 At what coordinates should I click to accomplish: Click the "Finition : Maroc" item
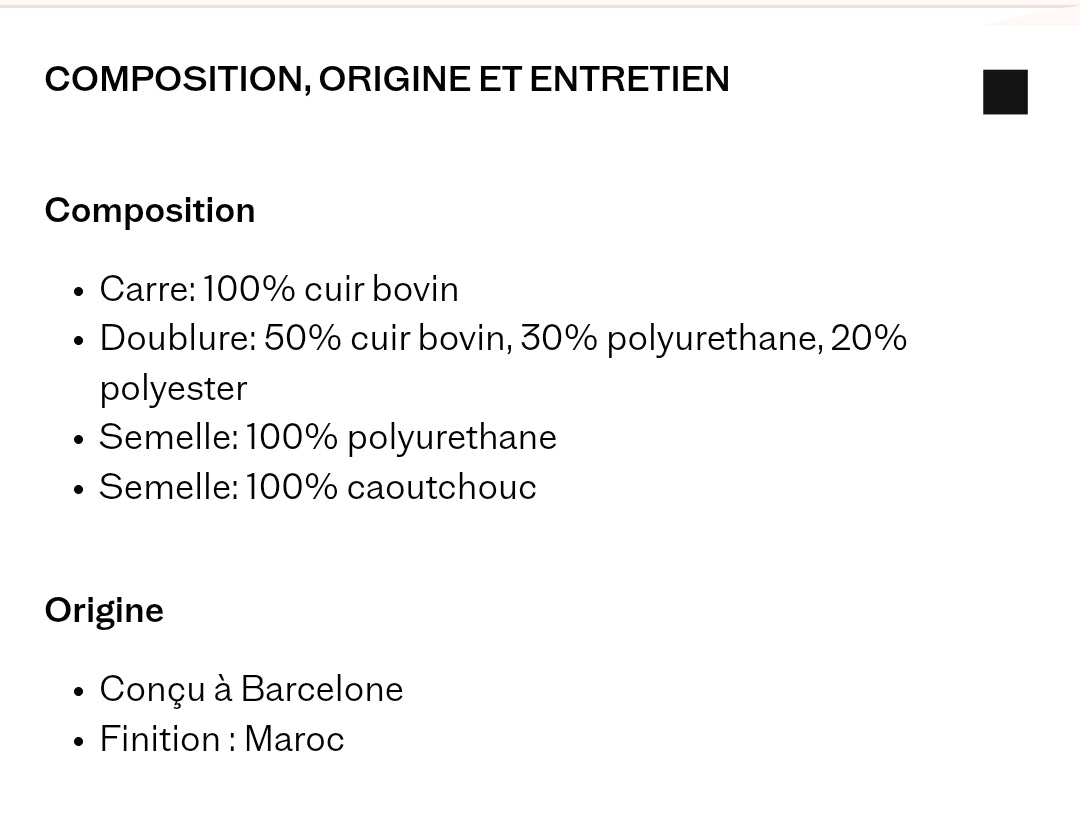click(x=222, y=739)
